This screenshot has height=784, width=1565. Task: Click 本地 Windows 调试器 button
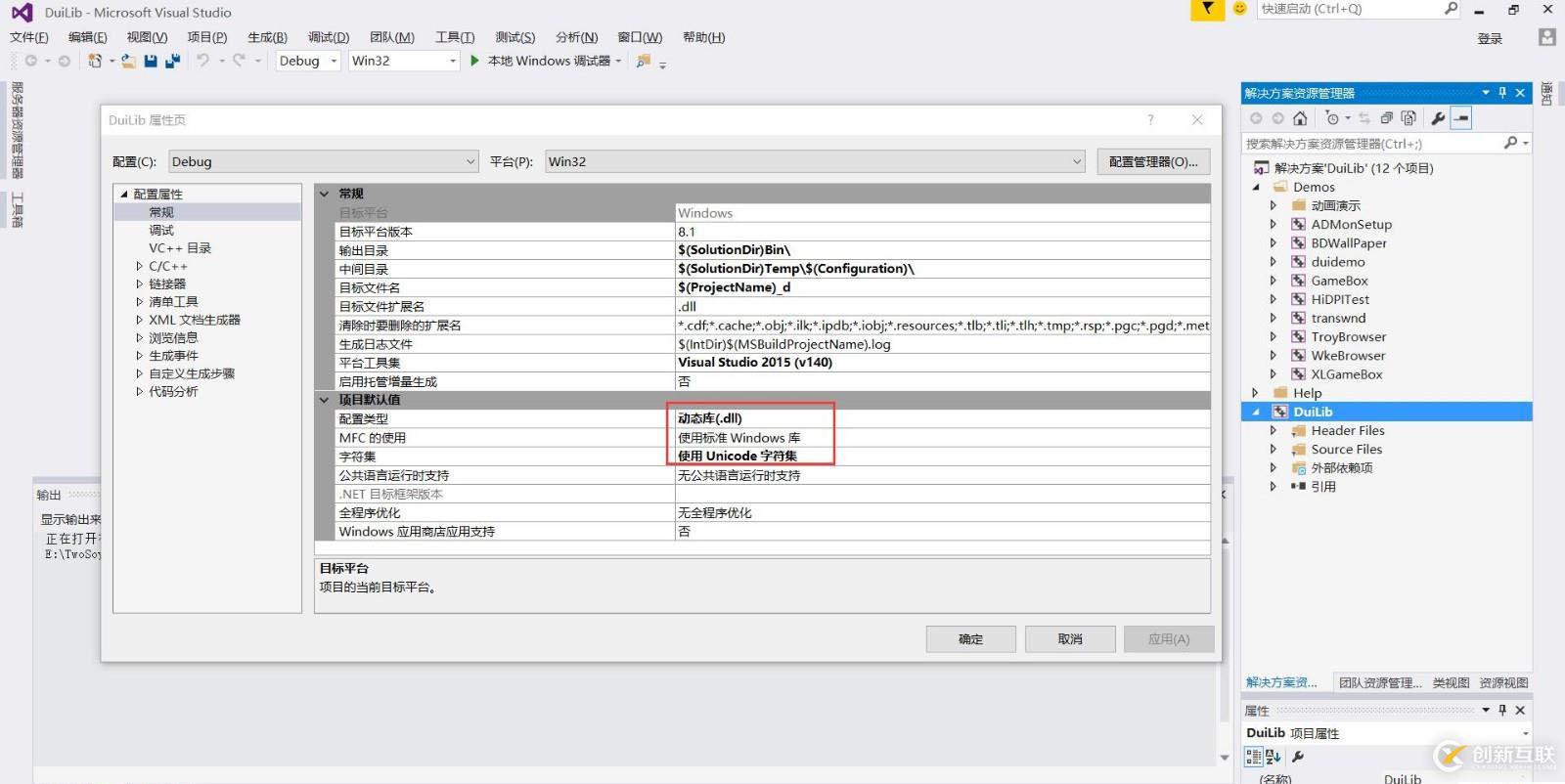tap(549, 61)
